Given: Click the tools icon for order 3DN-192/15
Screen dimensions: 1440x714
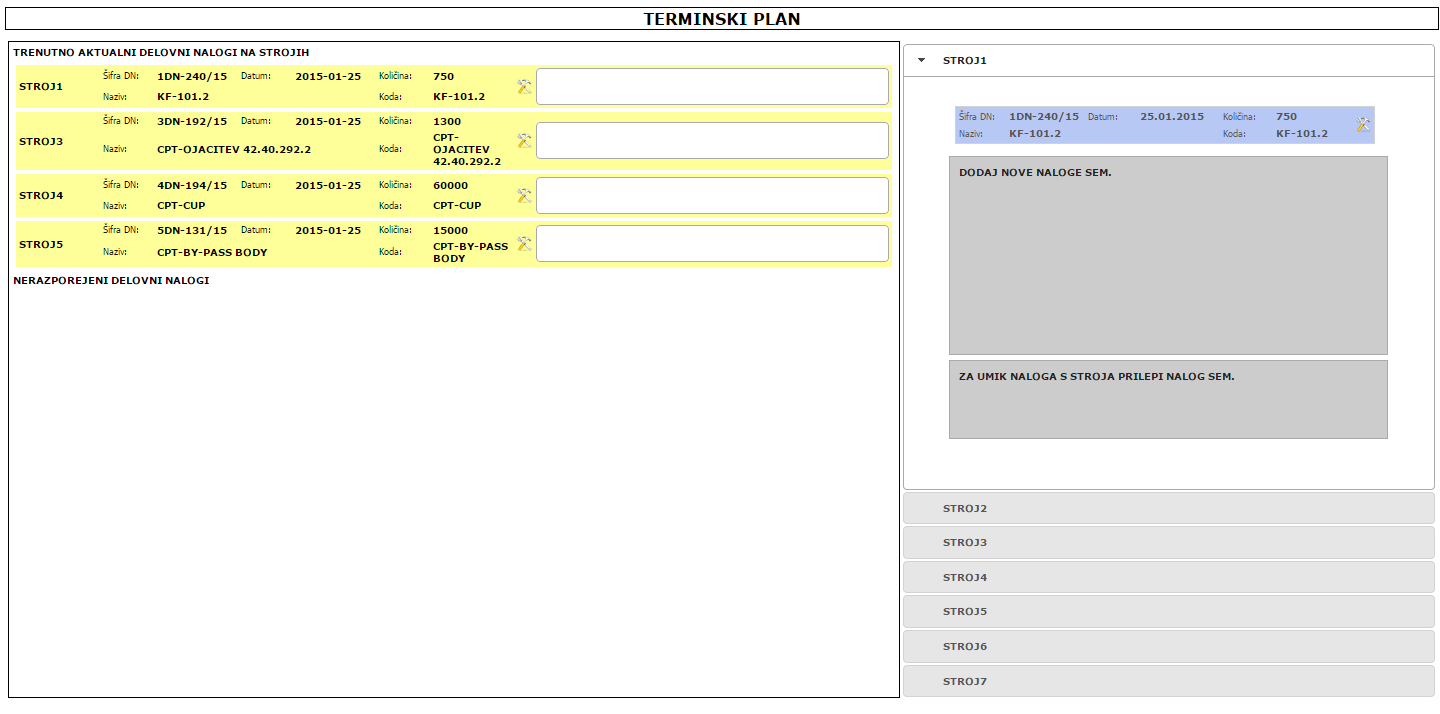Looking at the screenshot, I should pyautogui.click(x=524, y=141).
